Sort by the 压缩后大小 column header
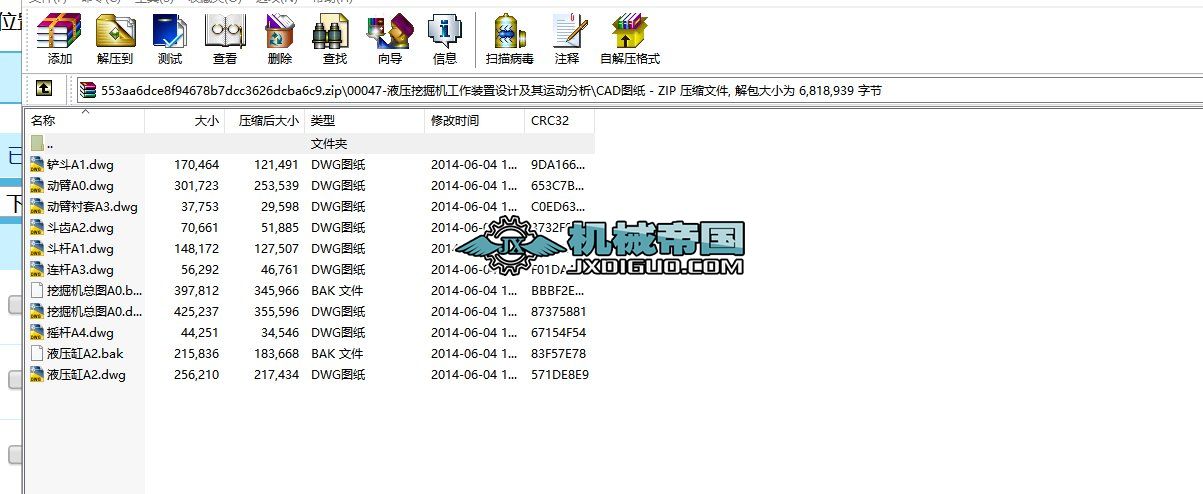The width and height of the screenshot is (1203, 494). point(265,121)
